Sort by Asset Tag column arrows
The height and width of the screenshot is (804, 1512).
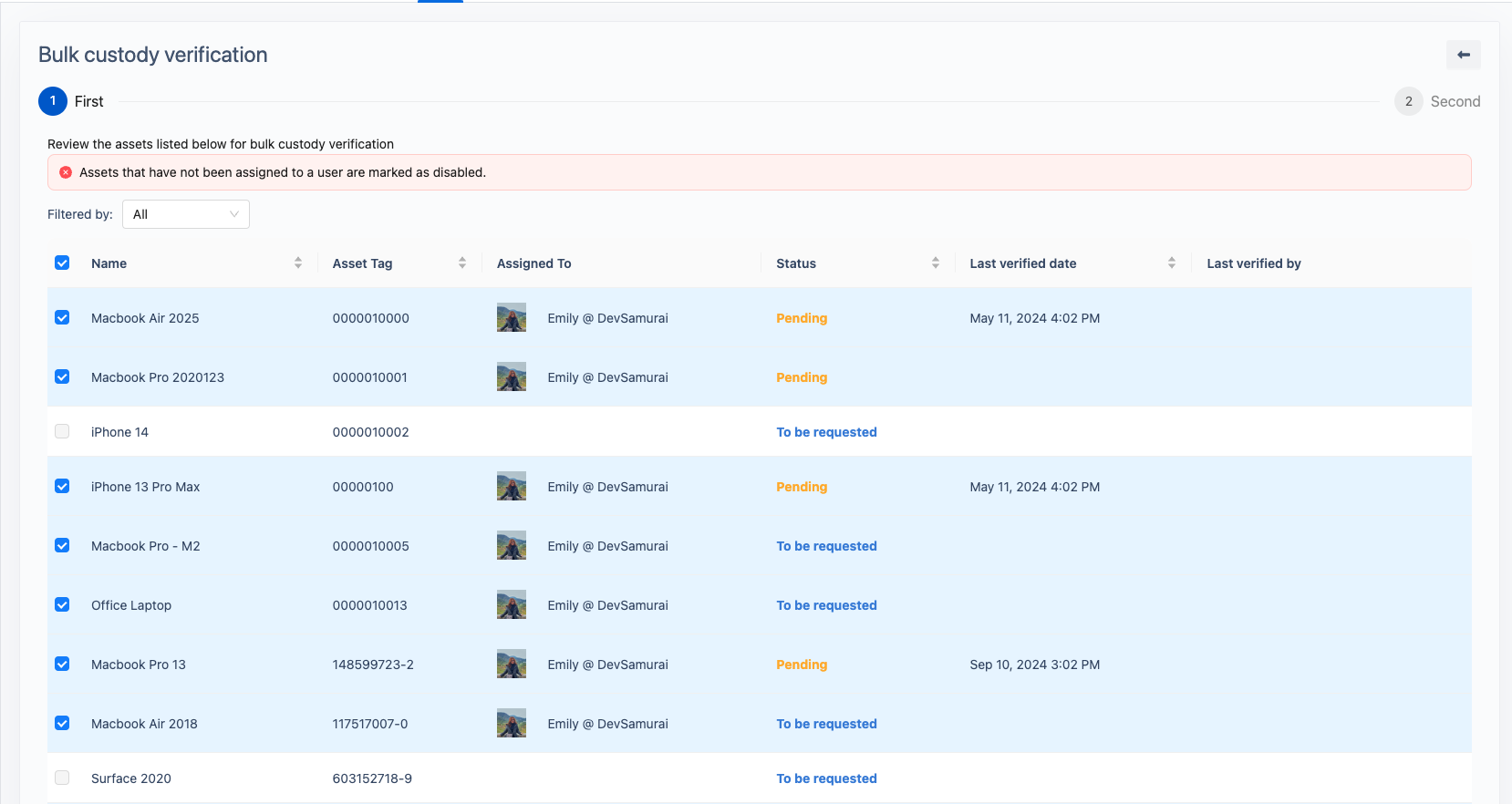(462, 263)
